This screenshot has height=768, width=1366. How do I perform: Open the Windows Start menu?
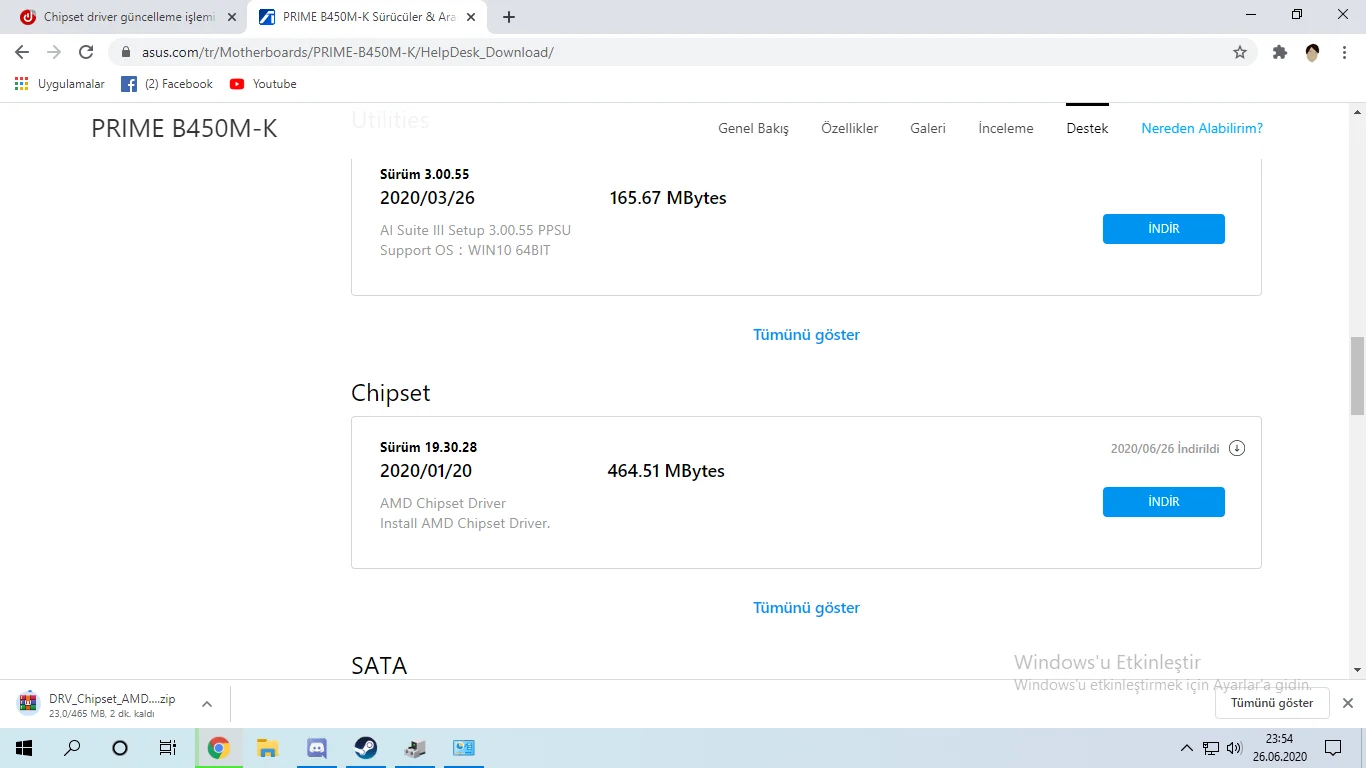click(24, 748)
